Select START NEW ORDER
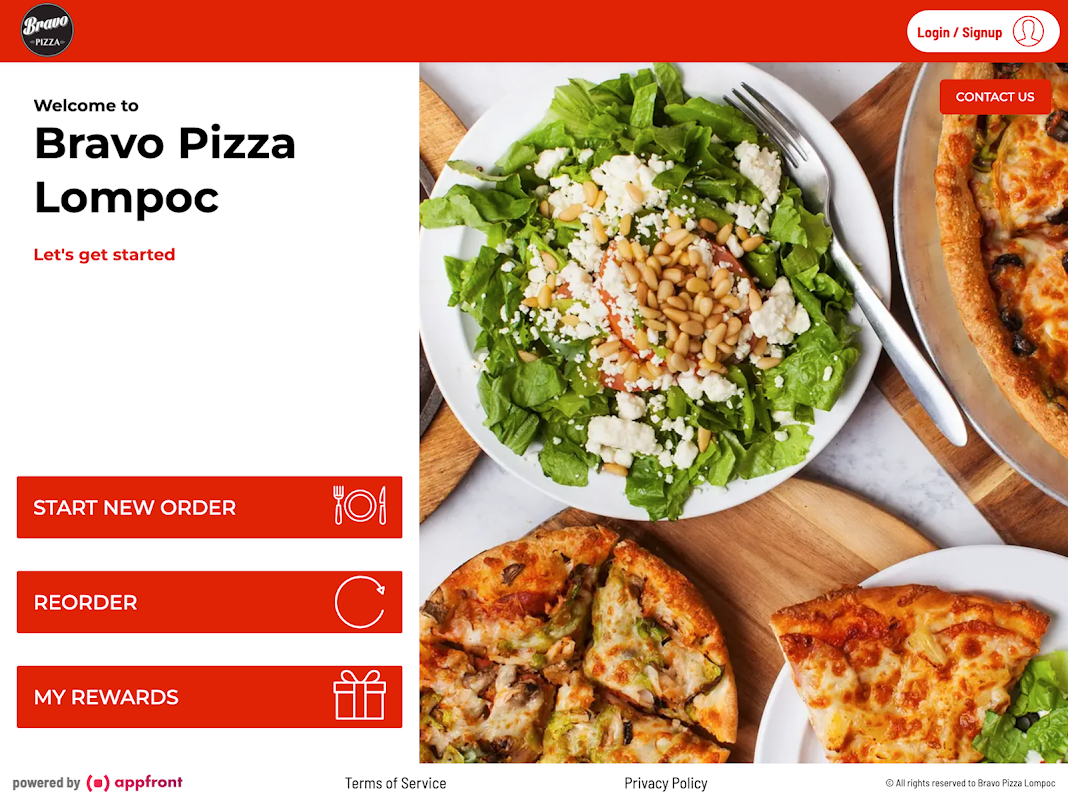The width and height of the screenshot is (1068, 800). 209,507
